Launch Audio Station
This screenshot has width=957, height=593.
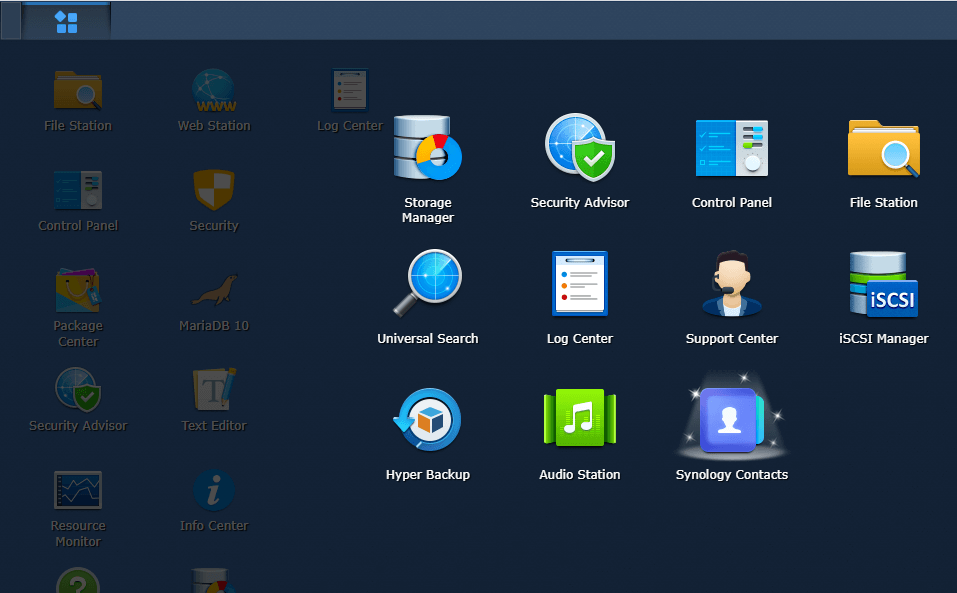579,420
